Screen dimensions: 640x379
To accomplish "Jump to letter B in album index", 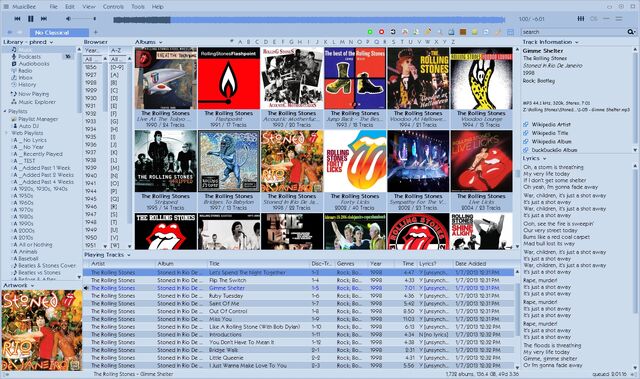I will click(x=248, y=42).
